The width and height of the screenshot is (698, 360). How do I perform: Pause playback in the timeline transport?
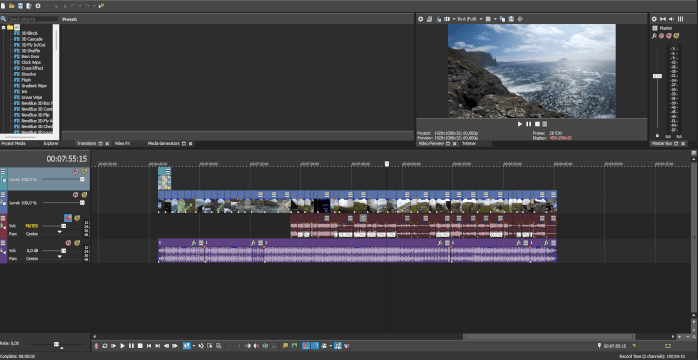(131, 346)
